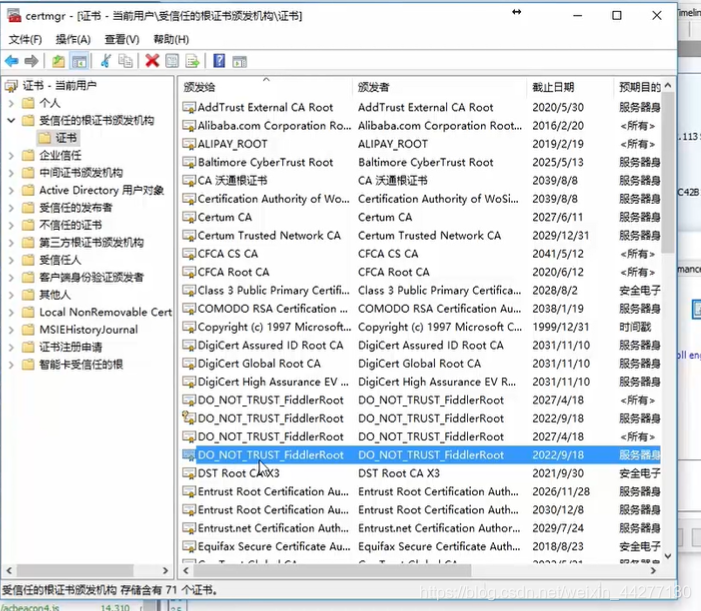This screenshot has width=701, height=611.
Task: Expand the 第三方根证书颁发机构 node
Action: (11, 243)
